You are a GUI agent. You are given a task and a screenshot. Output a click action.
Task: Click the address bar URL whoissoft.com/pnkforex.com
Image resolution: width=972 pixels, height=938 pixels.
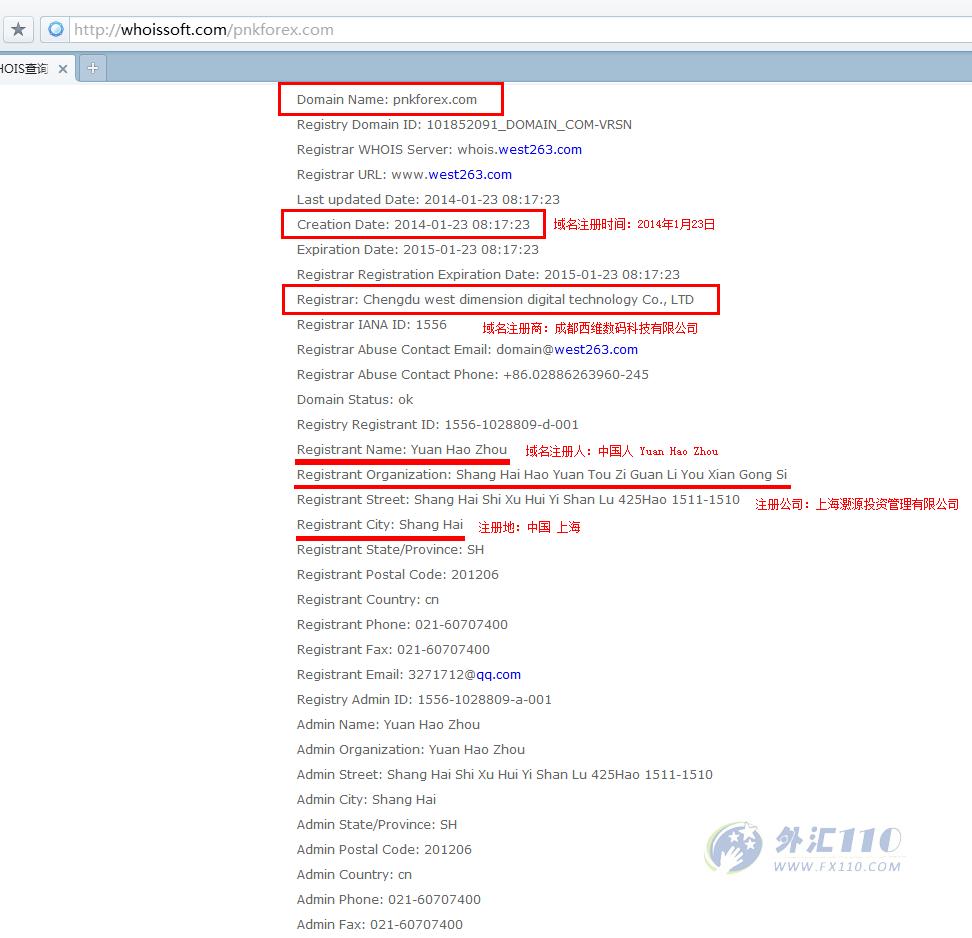[204, 30]
